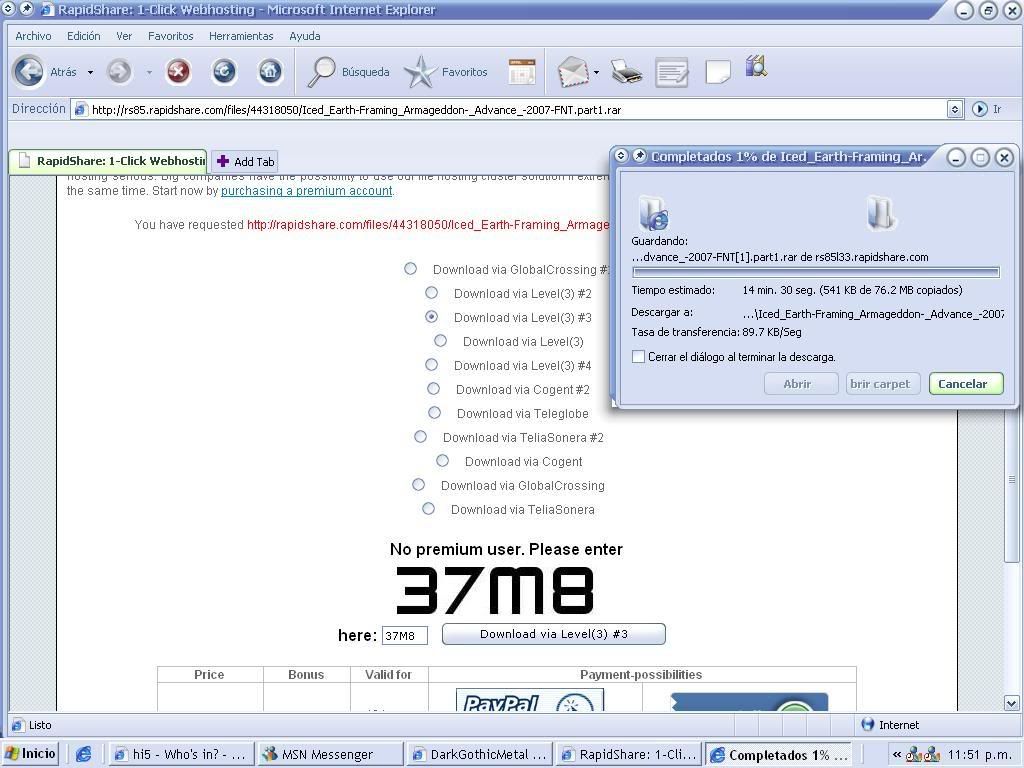This screenshot has width=1024, height=768.
Task: Select Download via Level(3) #2 radio
Action: (432, 293)
